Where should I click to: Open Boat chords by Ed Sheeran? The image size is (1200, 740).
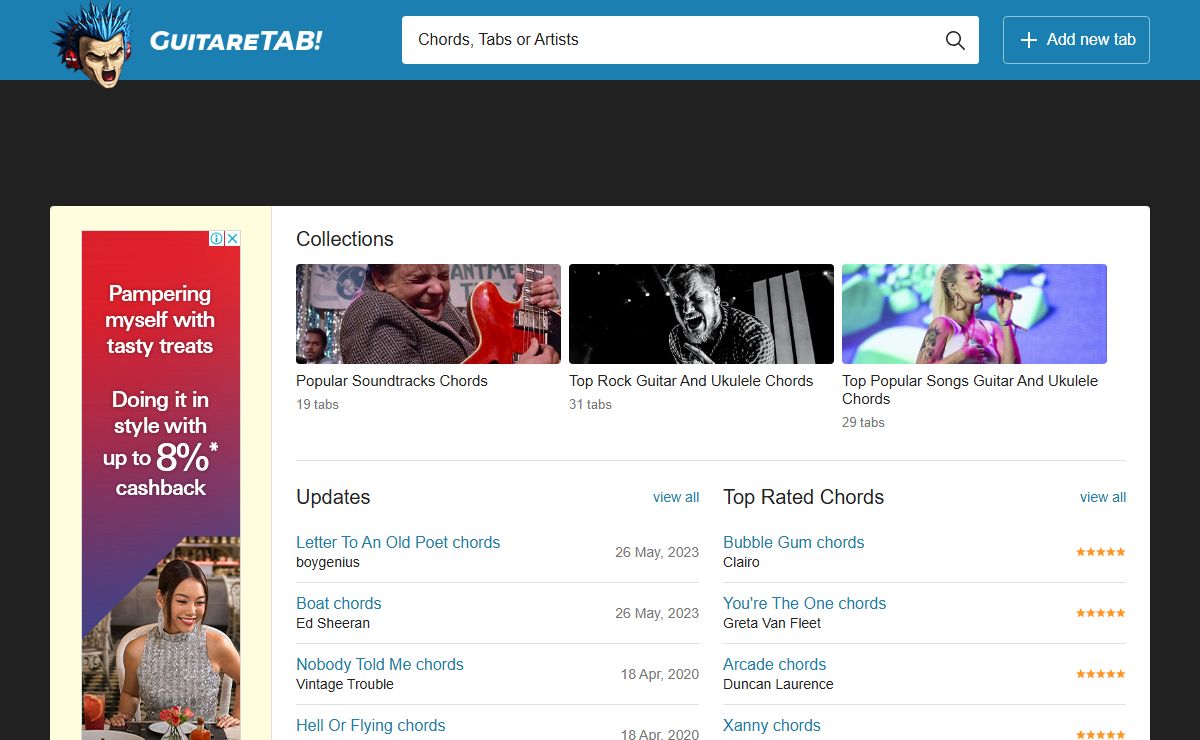338,603
